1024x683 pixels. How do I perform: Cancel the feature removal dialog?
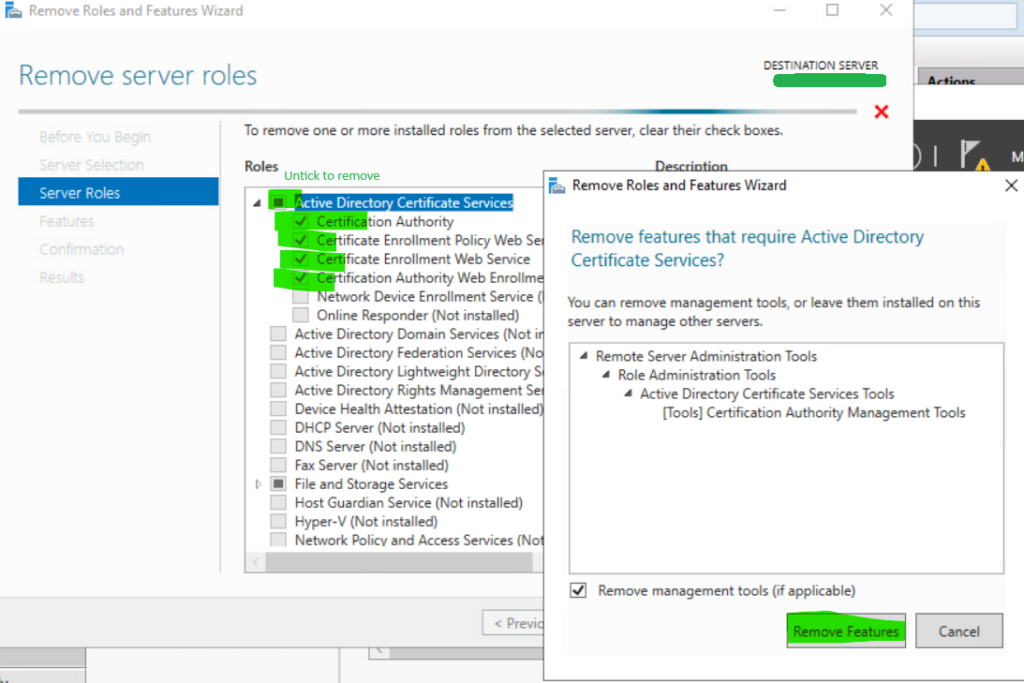click(x=958, y=631)
